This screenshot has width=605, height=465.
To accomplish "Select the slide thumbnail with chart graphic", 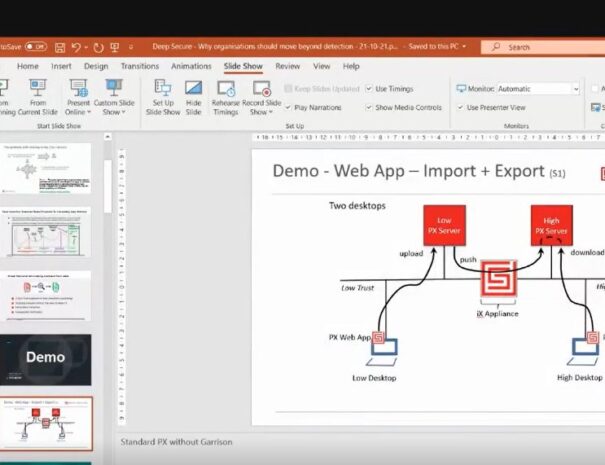I will [x=46, y=232].
